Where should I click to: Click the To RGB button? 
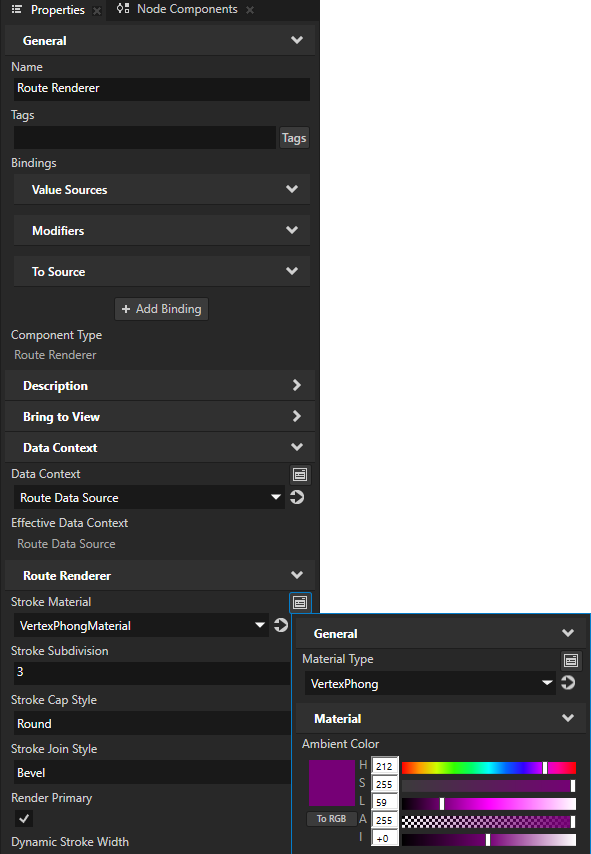(332, 819)
